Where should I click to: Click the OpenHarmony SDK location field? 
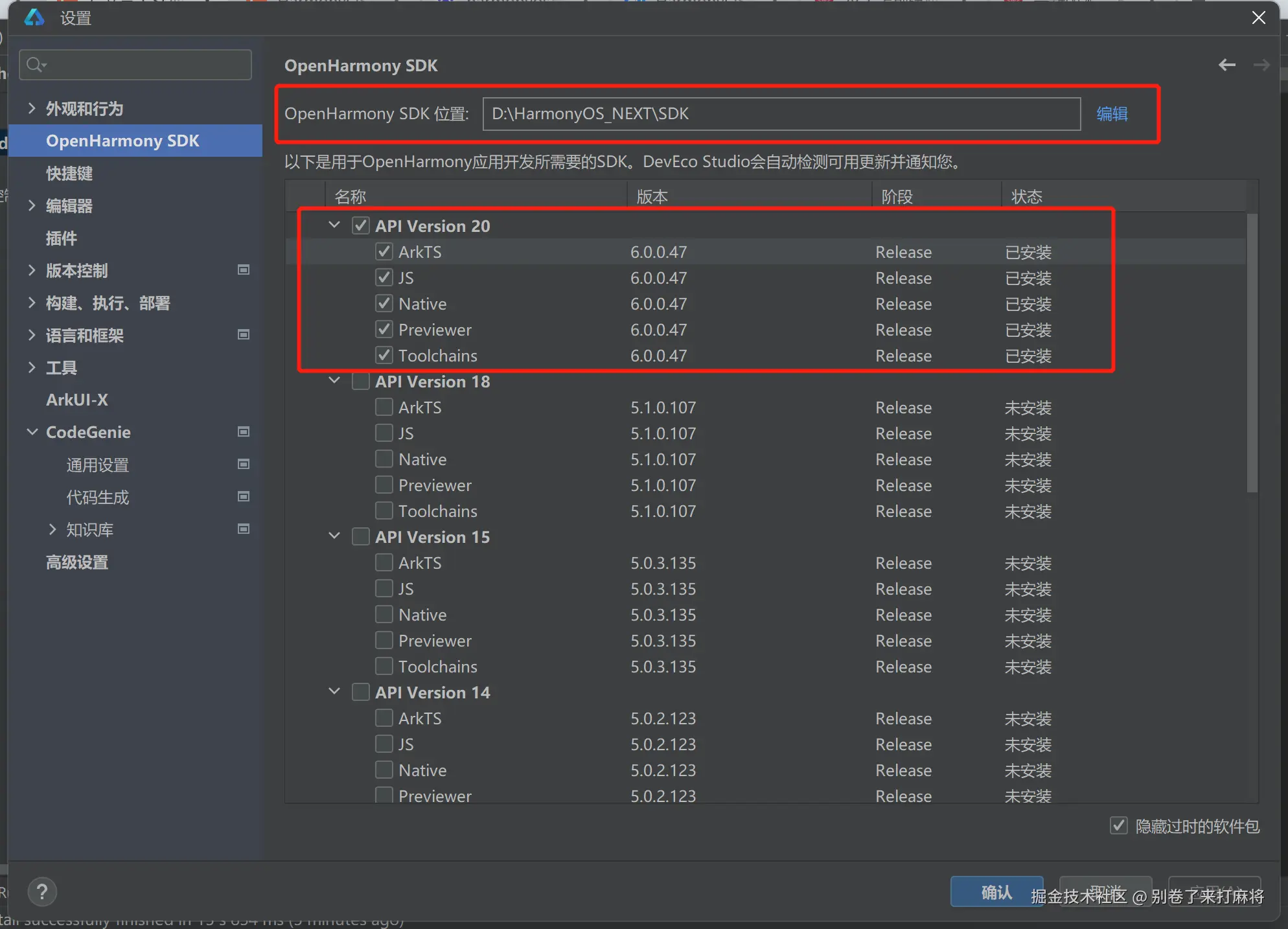[x=781, y=114]
